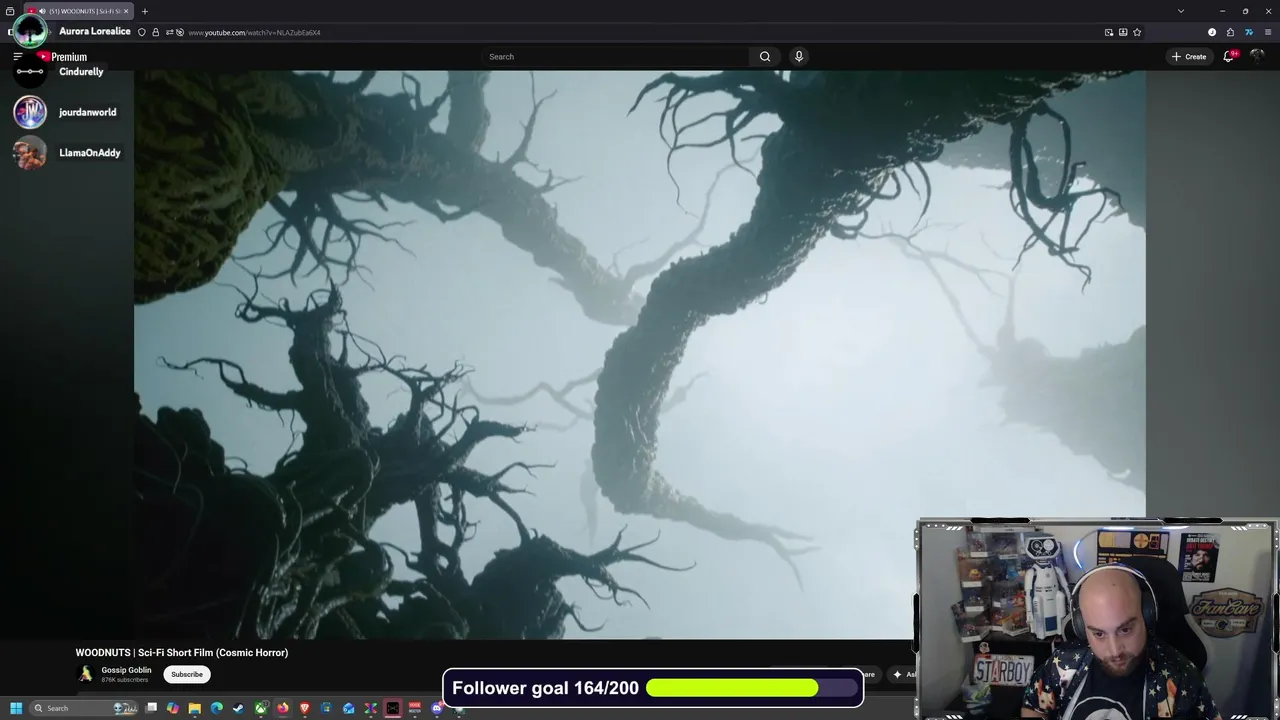Select the WOODNUTS video title text
The image size is (1280, 720).
[182, 653]
